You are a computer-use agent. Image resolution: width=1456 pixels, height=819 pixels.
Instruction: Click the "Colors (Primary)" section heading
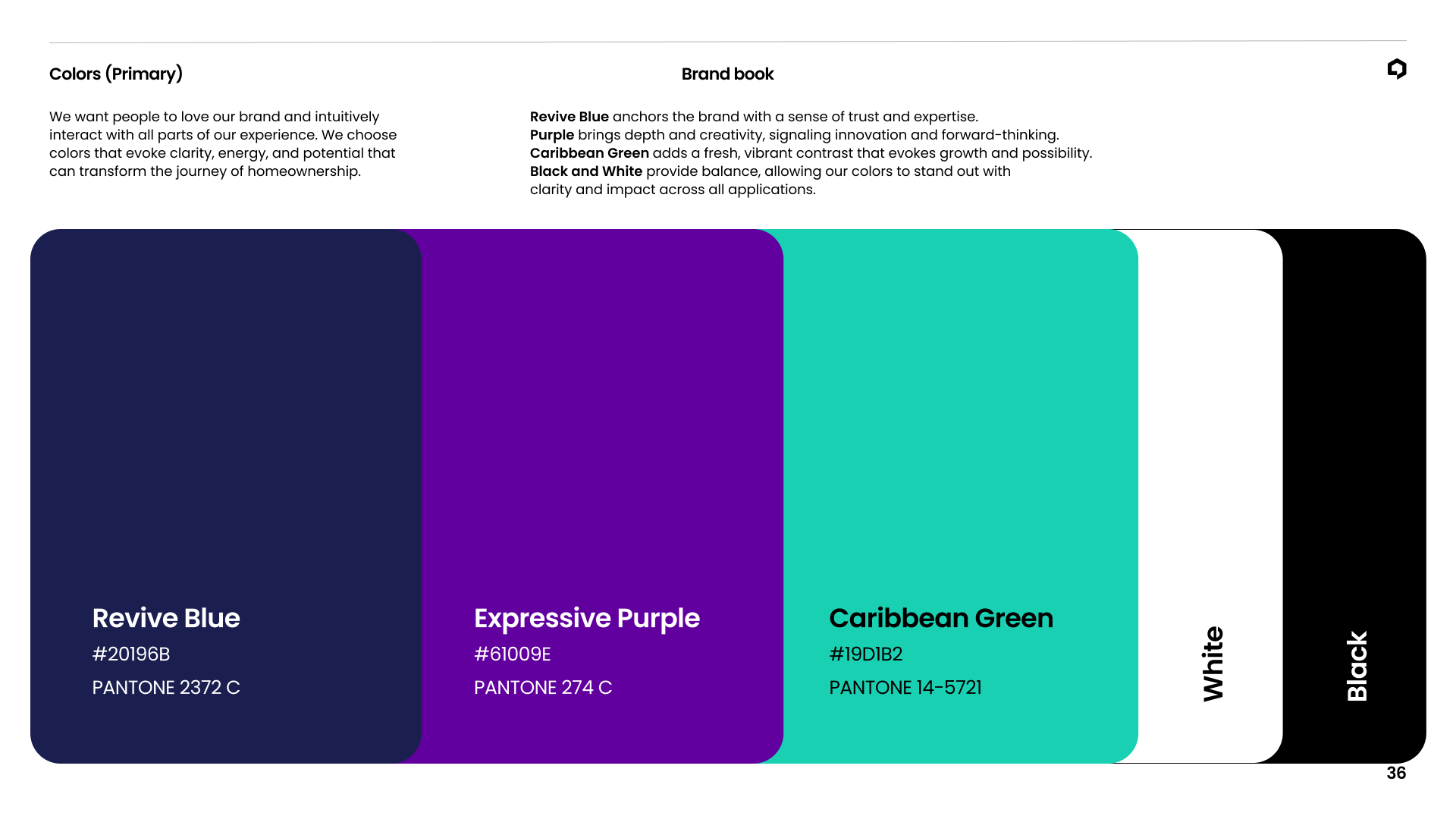coord(116,74)
